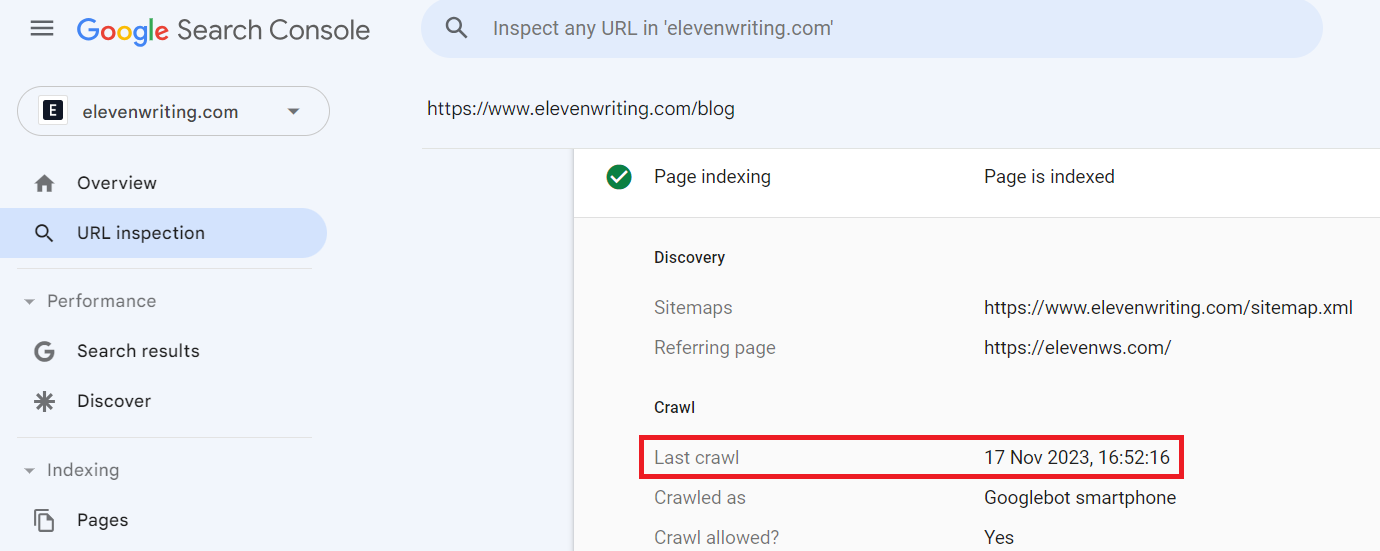The width and height of the screenshot is (1380, 551).
Task: Click the 'Page is indexed' status text
Action: tap(1049, 177)
